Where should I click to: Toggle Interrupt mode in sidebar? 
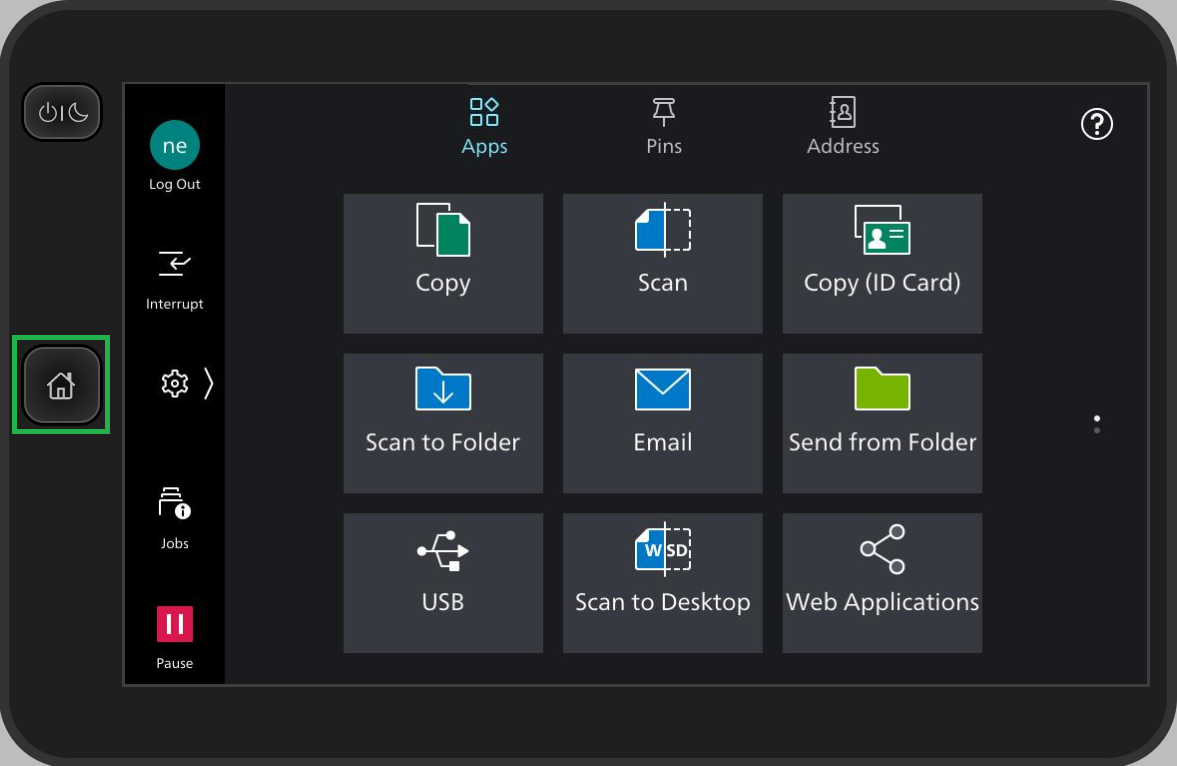[174, 276]
